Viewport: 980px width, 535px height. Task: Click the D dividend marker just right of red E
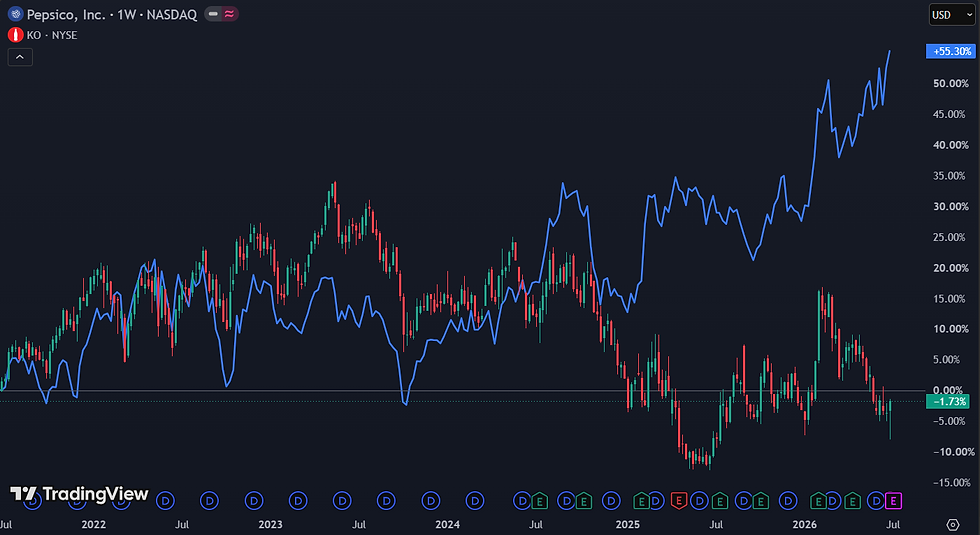699,501
